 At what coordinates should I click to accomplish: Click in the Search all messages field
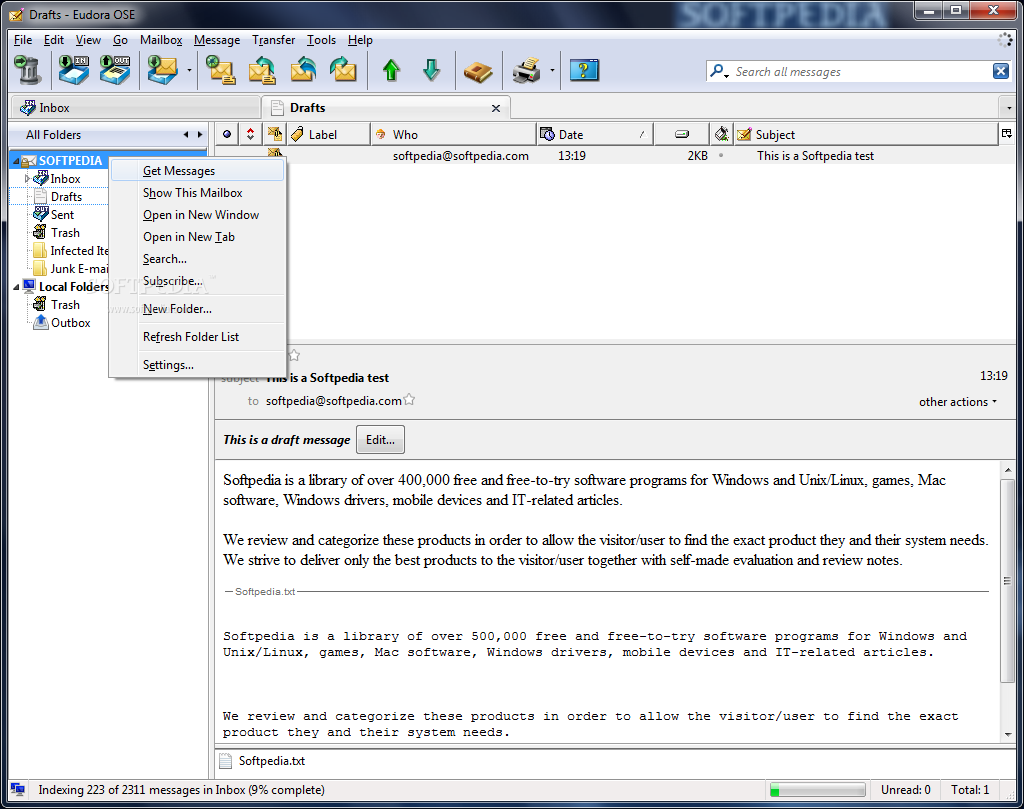[861, 72]
